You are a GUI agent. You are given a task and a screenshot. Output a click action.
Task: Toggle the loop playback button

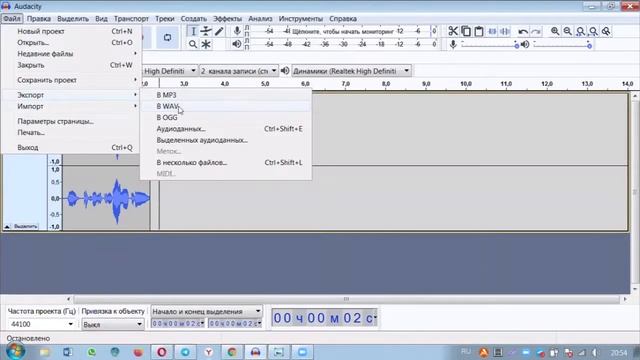click(x=167, y=38)
